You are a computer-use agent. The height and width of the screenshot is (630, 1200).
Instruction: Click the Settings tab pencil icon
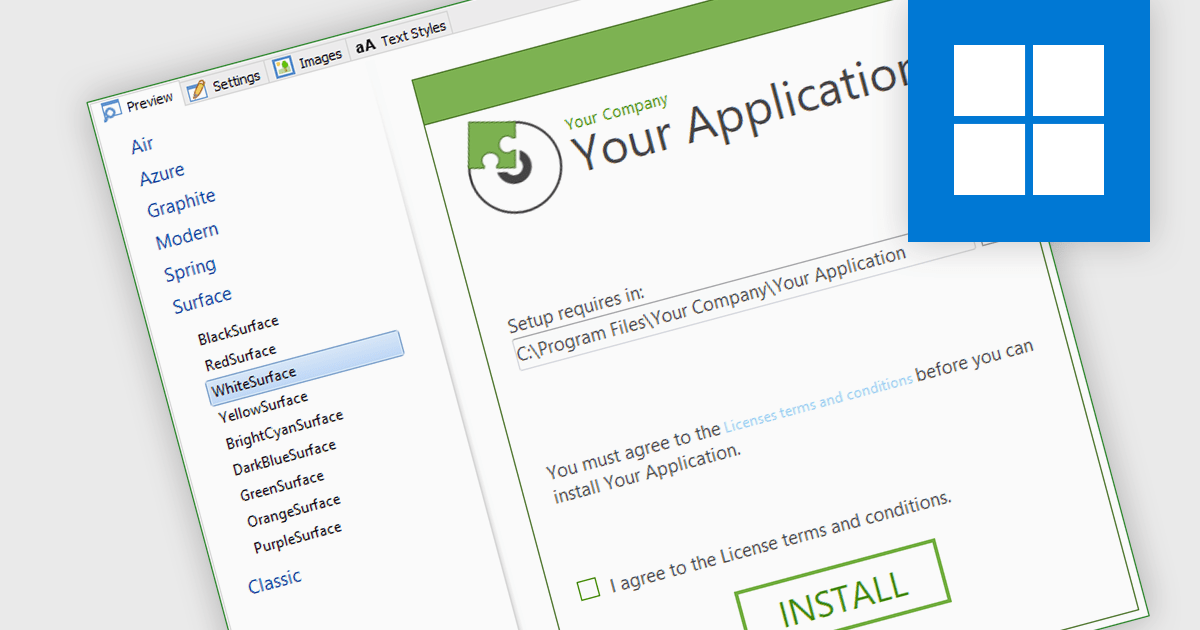point(198,89)
